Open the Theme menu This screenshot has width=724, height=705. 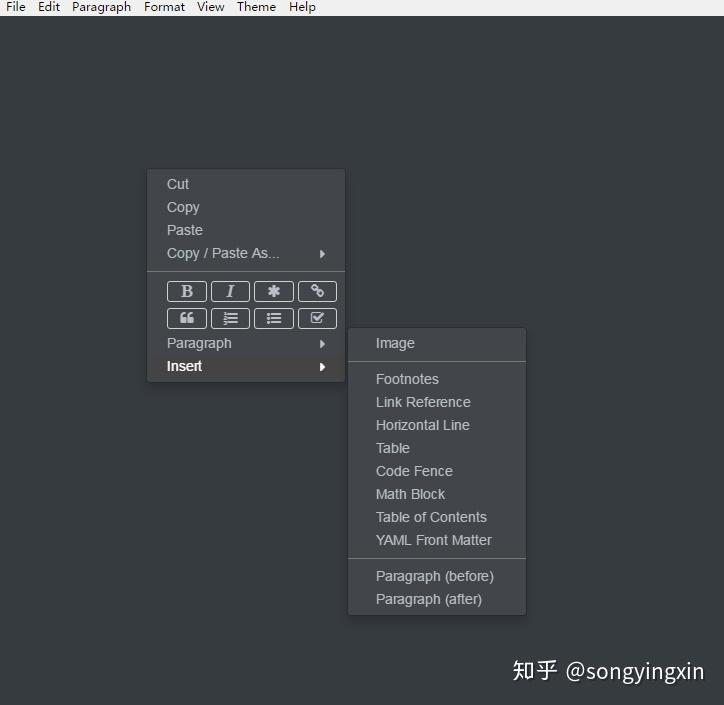click(256, 7)
